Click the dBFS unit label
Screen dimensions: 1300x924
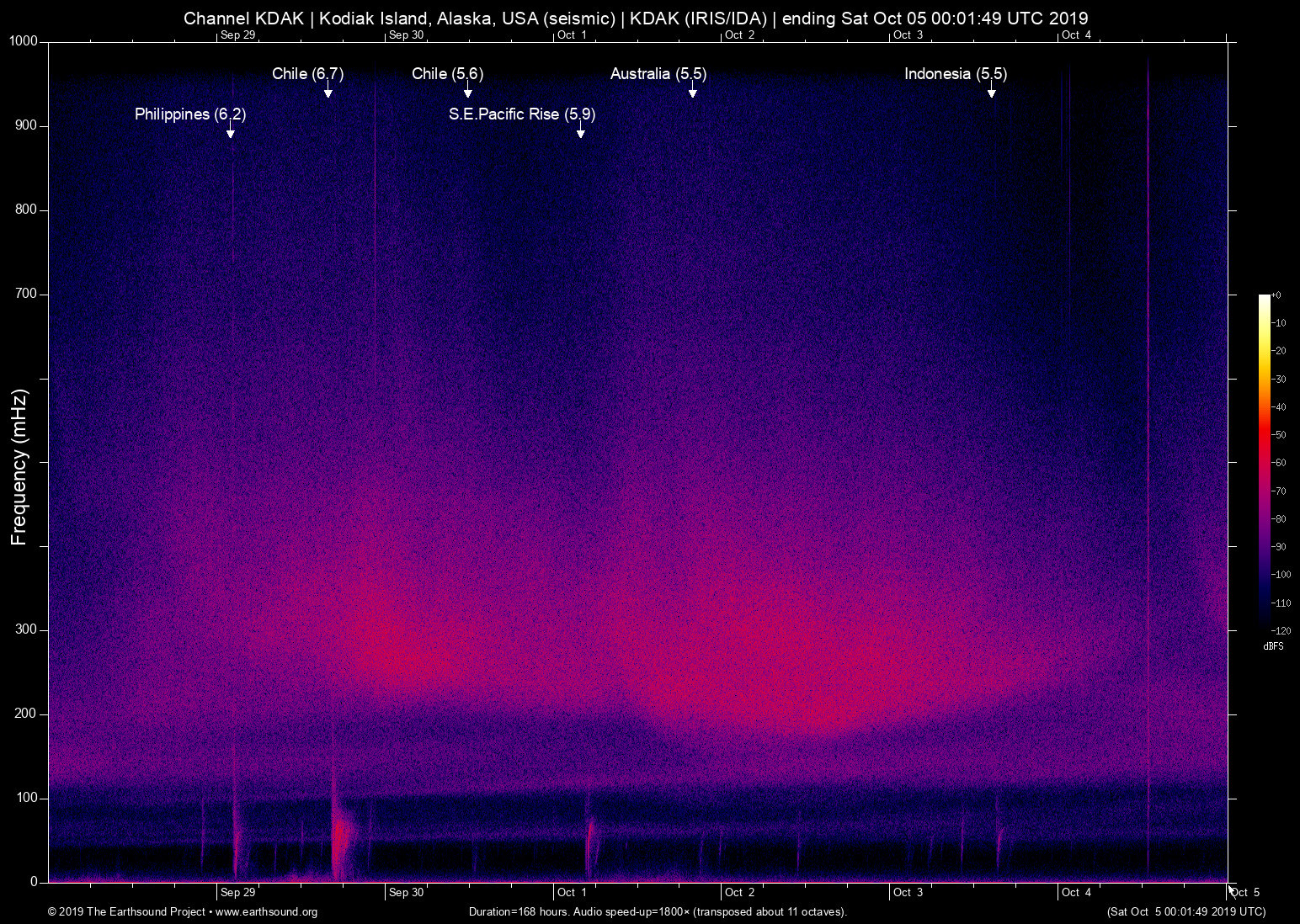(x=1273, y=646)
